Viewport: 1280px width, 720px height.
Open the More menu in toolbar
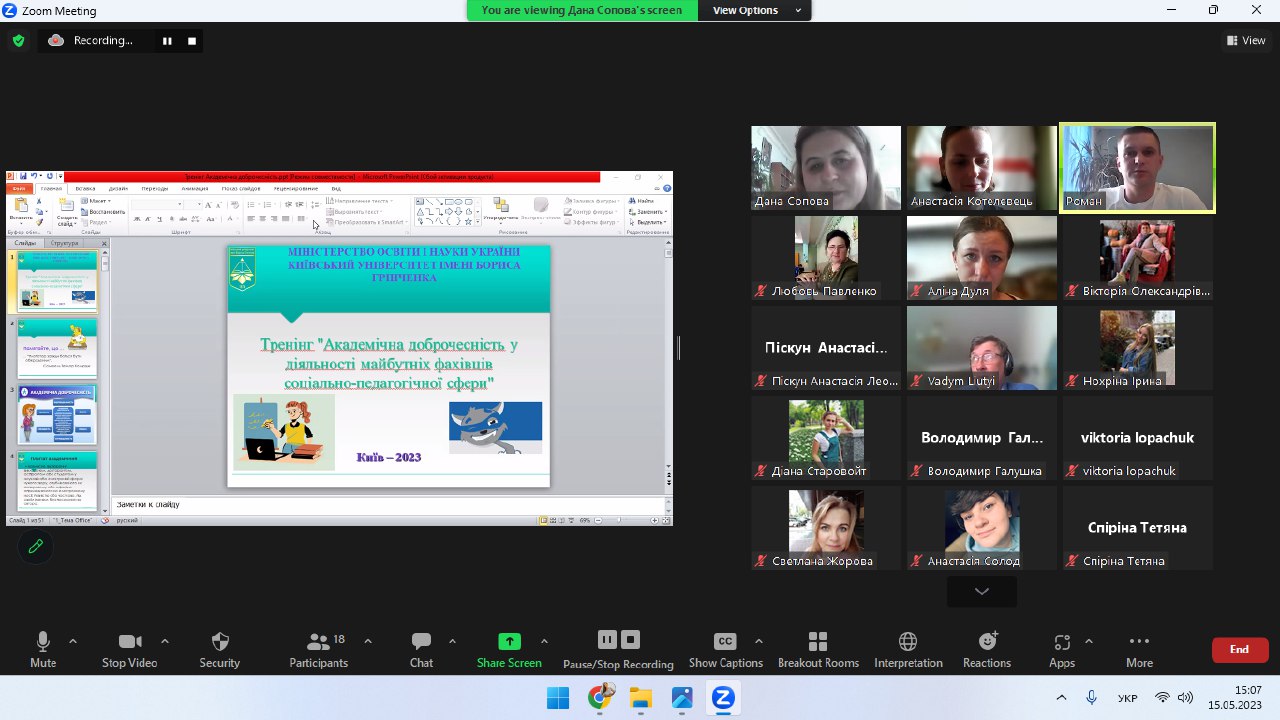(1139, 649)
